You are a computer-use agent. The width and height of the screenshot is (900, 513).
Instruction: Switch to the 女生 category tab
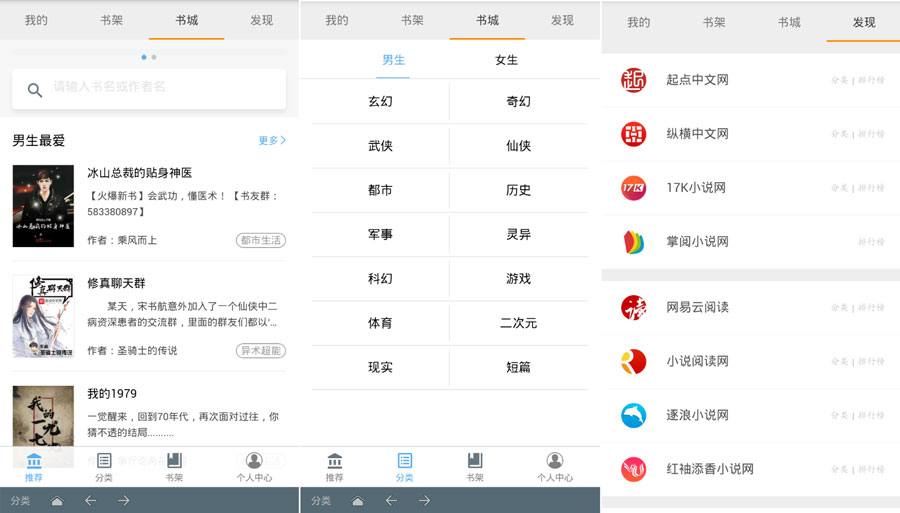(x=506, y=60)
